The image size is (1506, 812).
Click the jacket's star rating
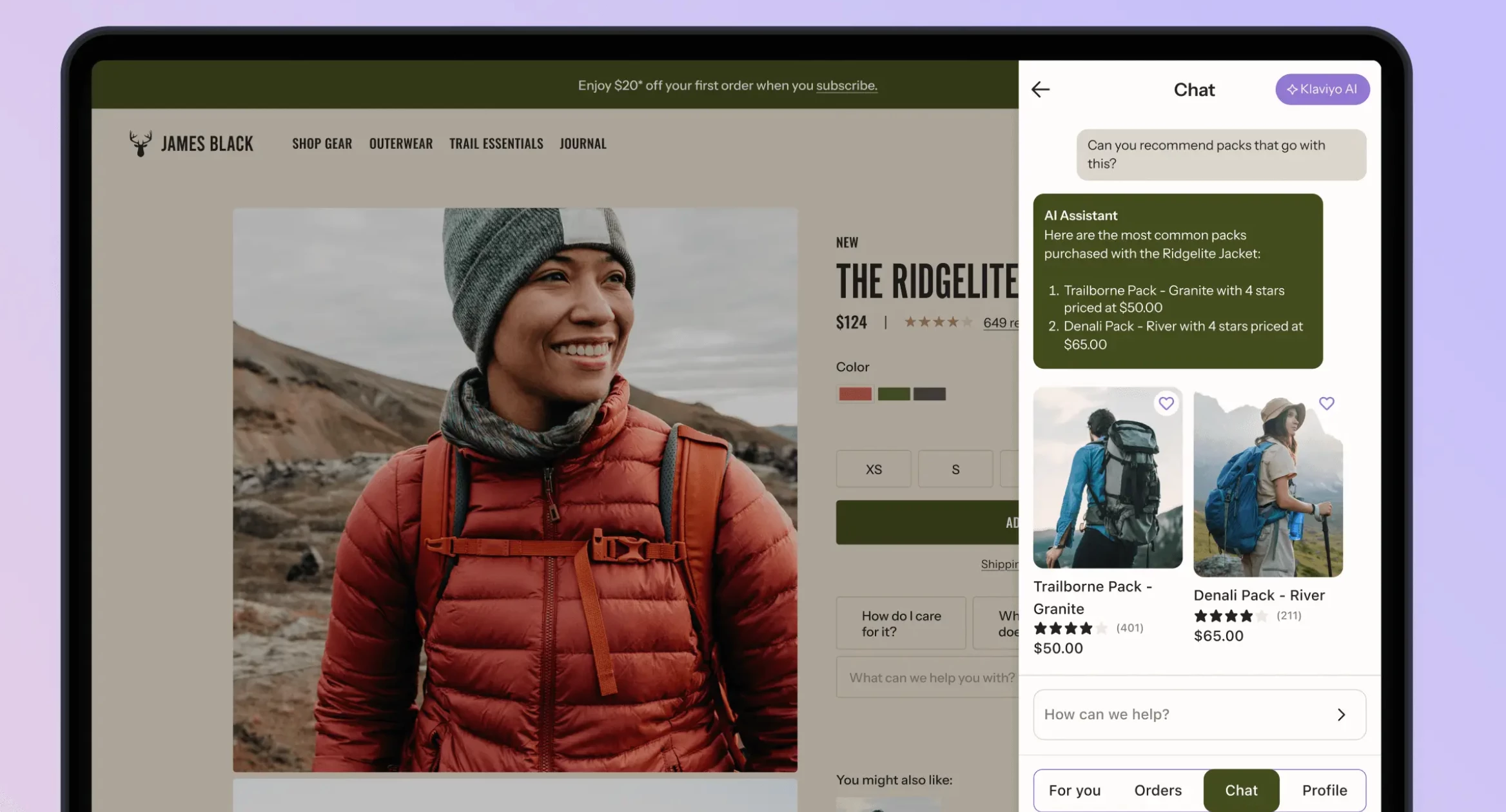click(x=938, y=322)
